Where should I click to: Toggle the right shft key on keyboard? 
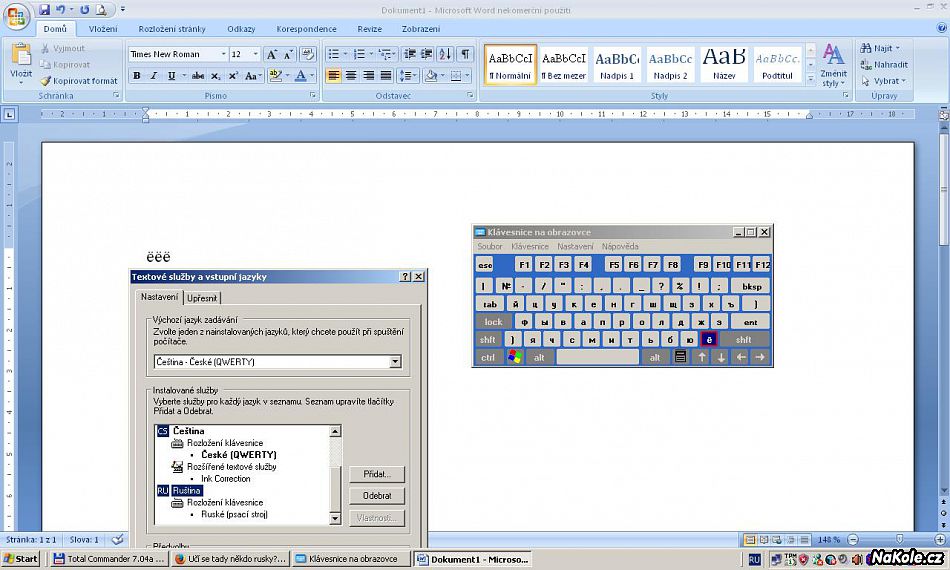click(x=743, y=340)
